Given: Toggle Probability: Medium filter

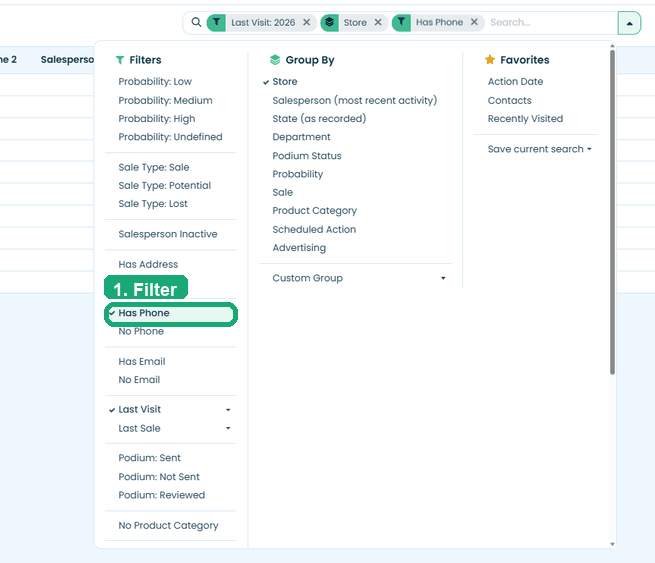Looking at the screenshot, I should (x=165, y=100).
